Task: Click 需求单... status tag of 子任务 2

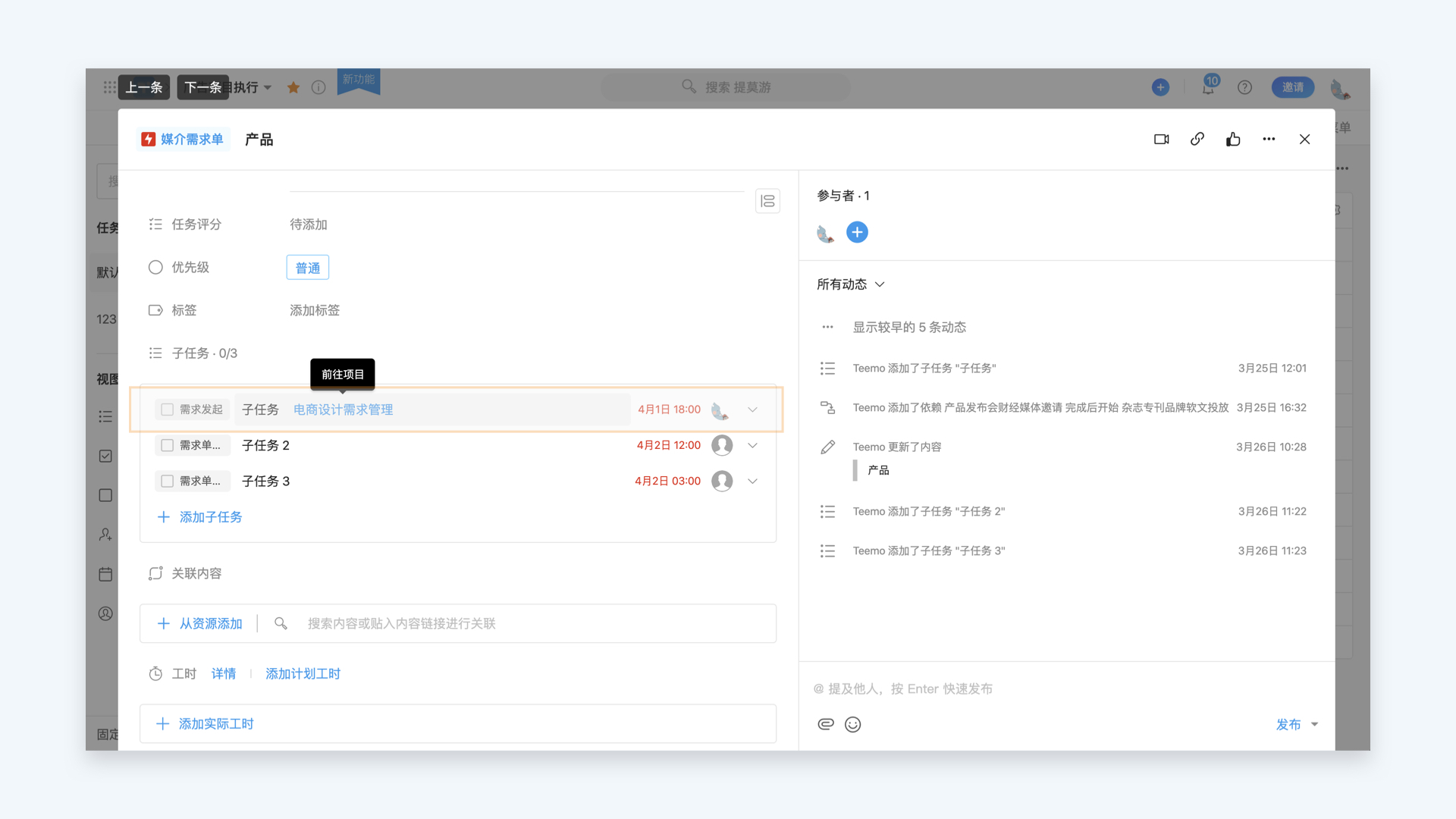Action: coord(193,445)
